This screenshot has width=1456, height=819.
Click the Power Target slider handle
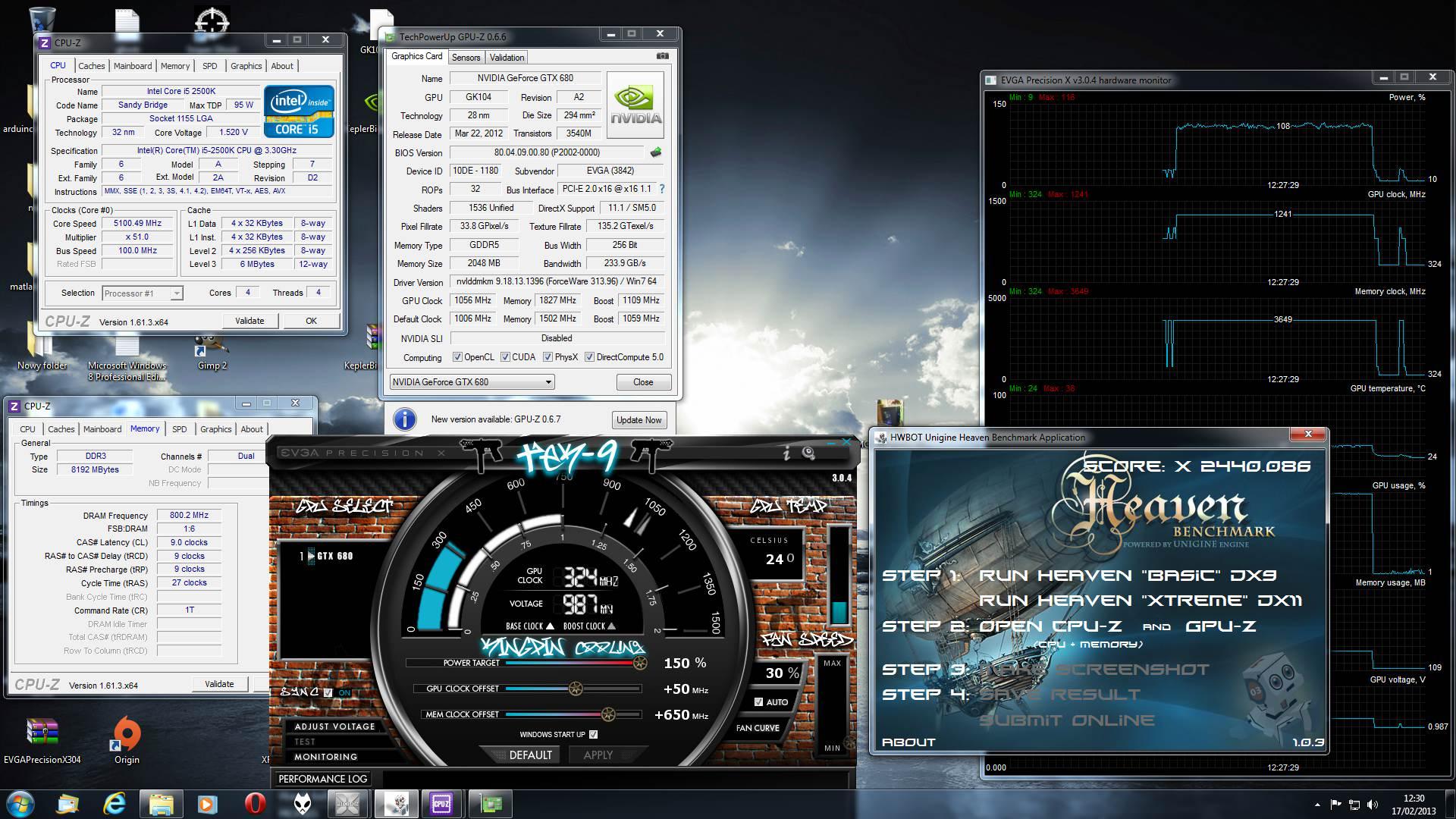(x=640, y=664)
